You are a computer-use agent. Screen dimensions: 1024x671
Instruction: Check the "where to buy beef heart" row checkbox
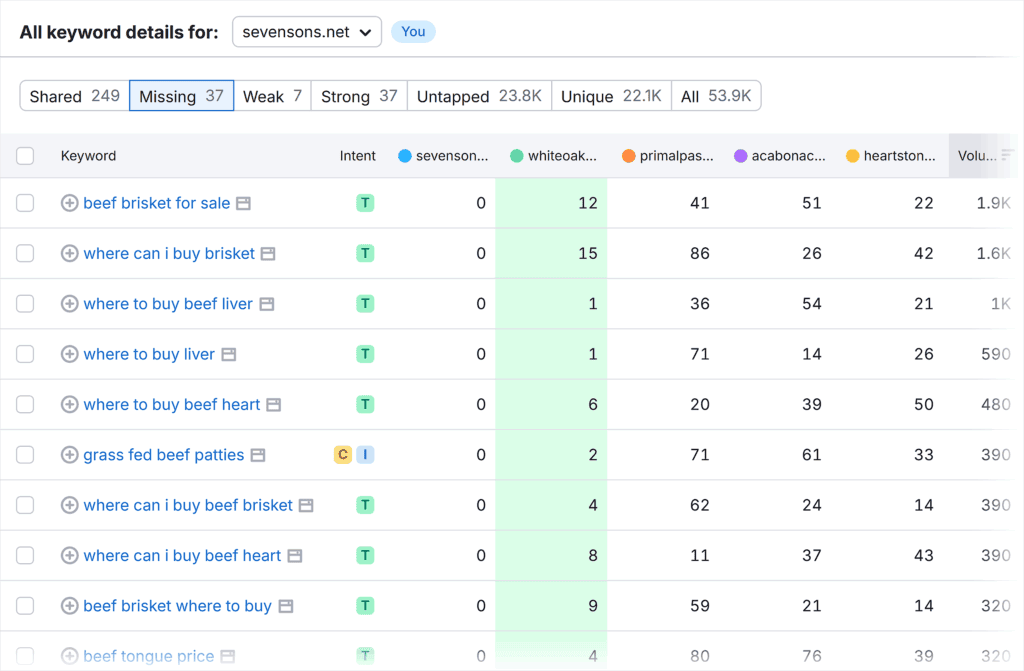click(25, 404)
